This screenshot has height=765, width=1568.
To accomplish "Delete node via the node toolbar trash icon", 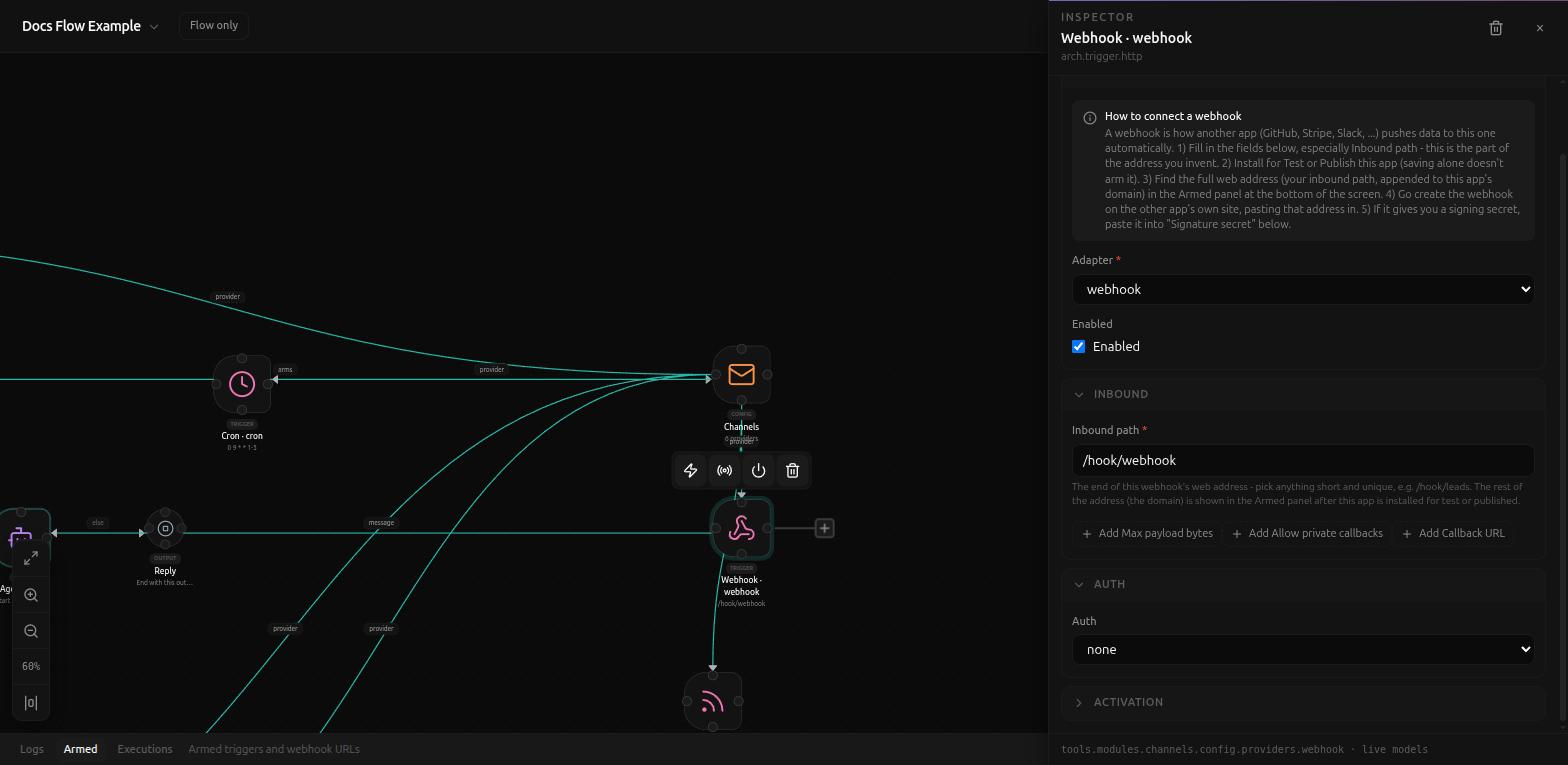I will [793, 471].
